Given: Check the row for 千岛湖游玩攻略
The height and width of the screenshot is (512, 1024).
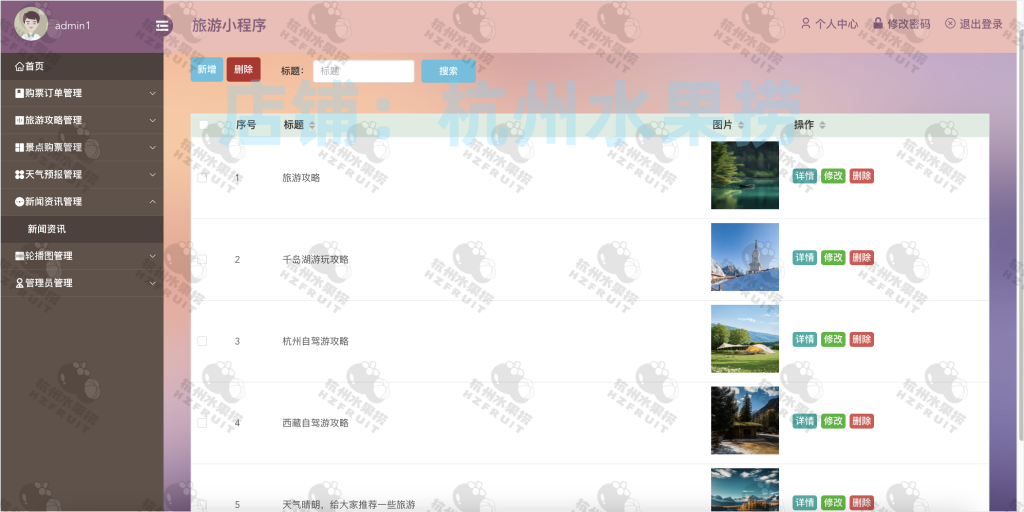Looking at the screenshot, I should point(202,259).
